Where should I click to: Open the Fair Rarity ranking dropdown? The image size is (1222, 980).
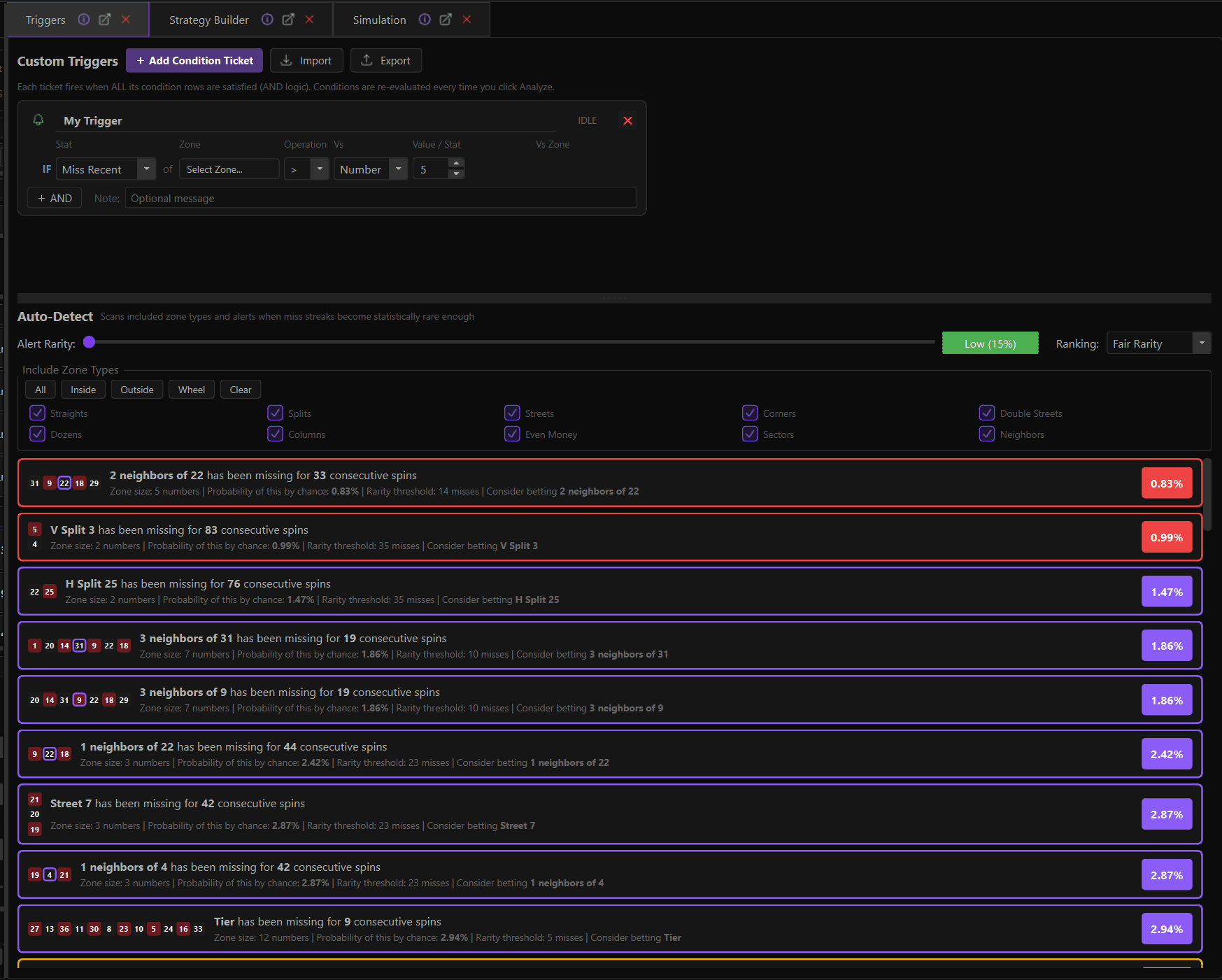coord(1158,343)
